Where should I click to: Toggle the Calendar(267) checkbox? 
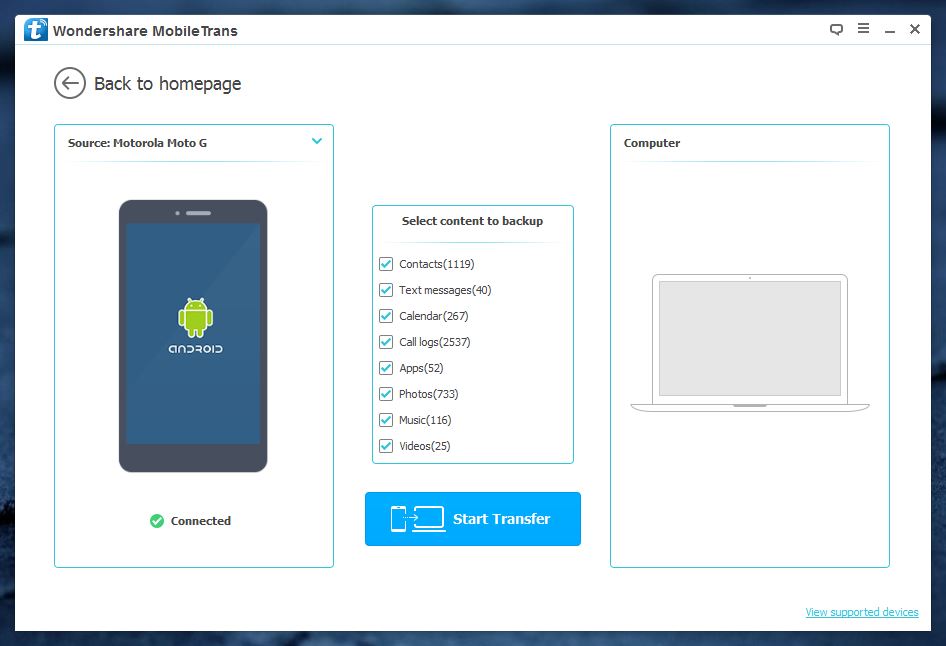coord(386,316)
